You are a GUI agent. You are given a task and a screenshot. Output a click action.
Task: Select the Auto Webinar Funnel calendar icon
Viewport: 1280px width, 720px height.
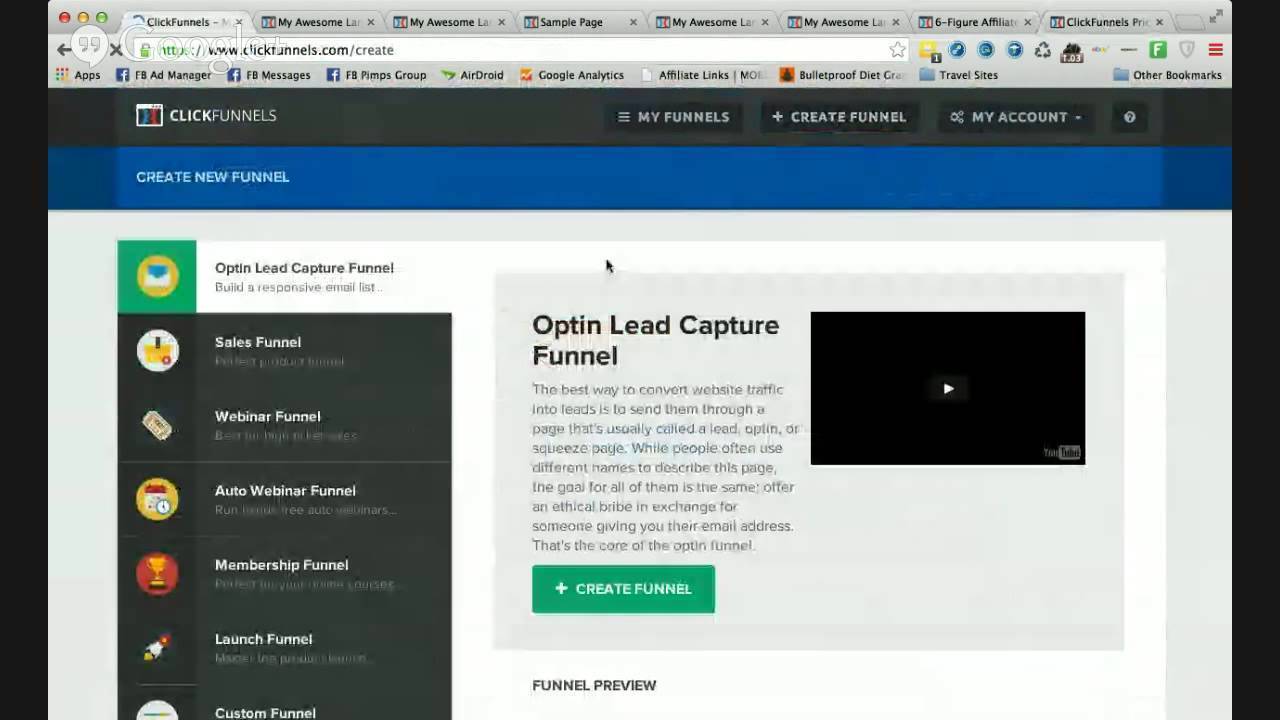click(157, 499)
